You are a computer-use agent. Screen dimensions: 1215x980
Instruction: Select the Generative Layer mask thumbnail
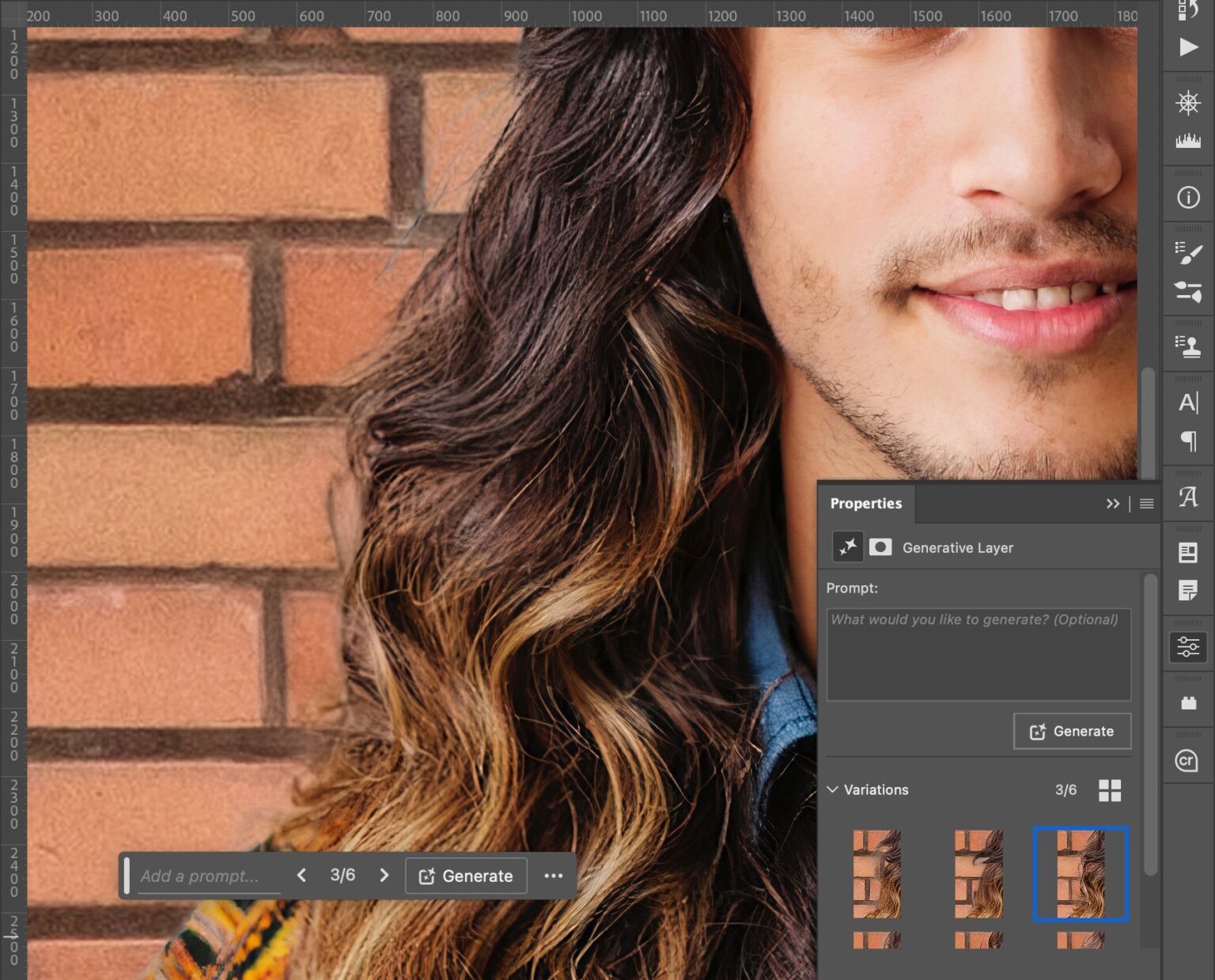(880, 547)
